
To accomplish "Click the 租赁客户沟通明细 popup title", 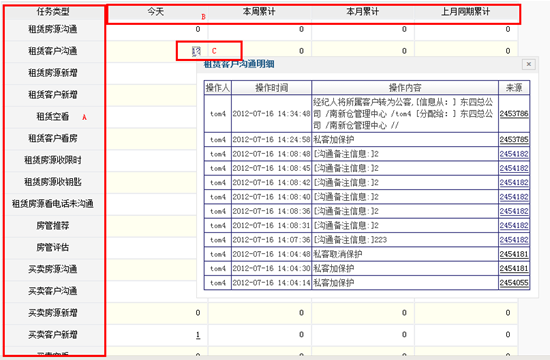I will pyautogui.click(x=239, y=64).
